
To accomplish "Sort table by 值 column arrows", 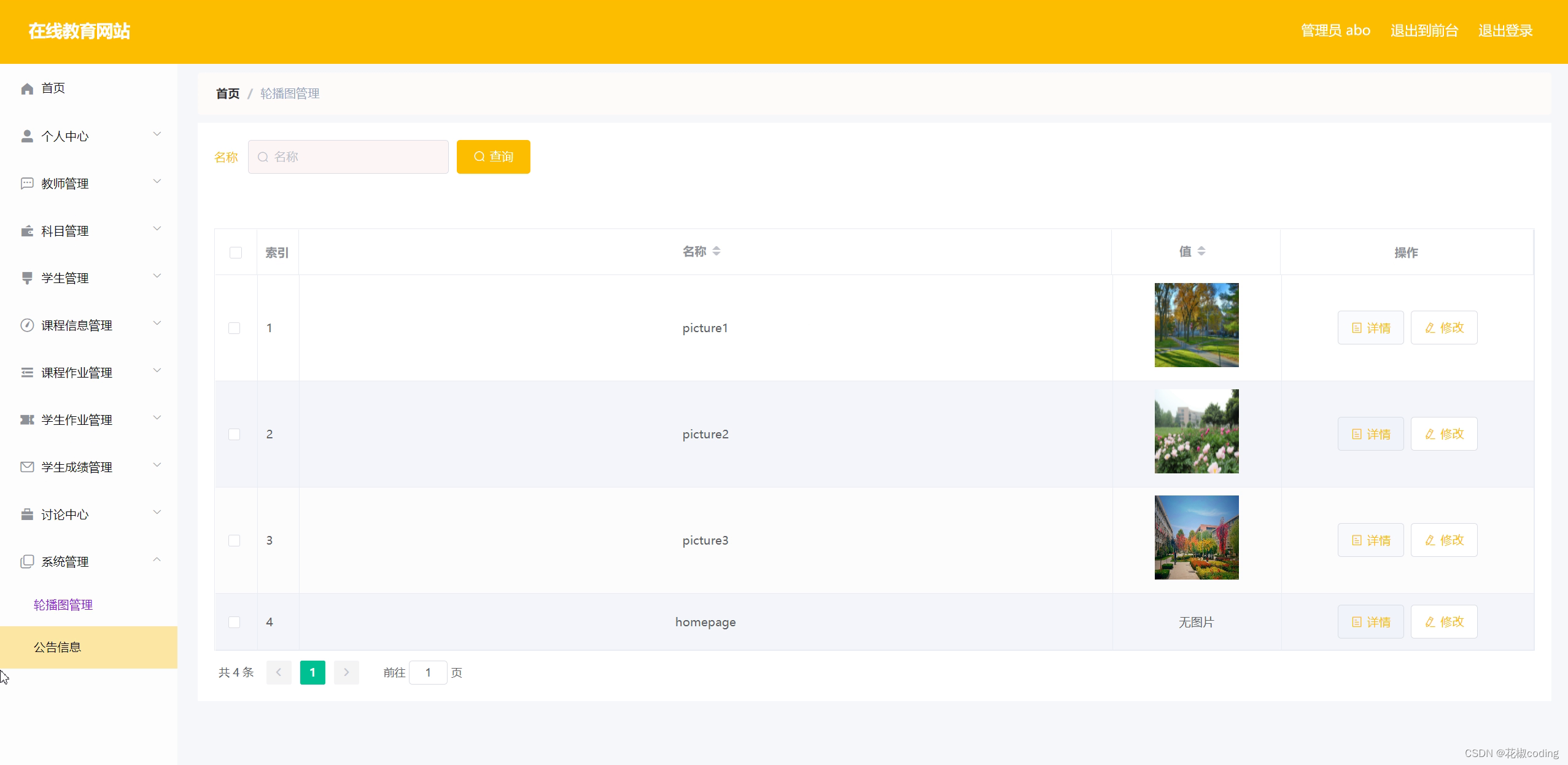I will [1201, 251].
